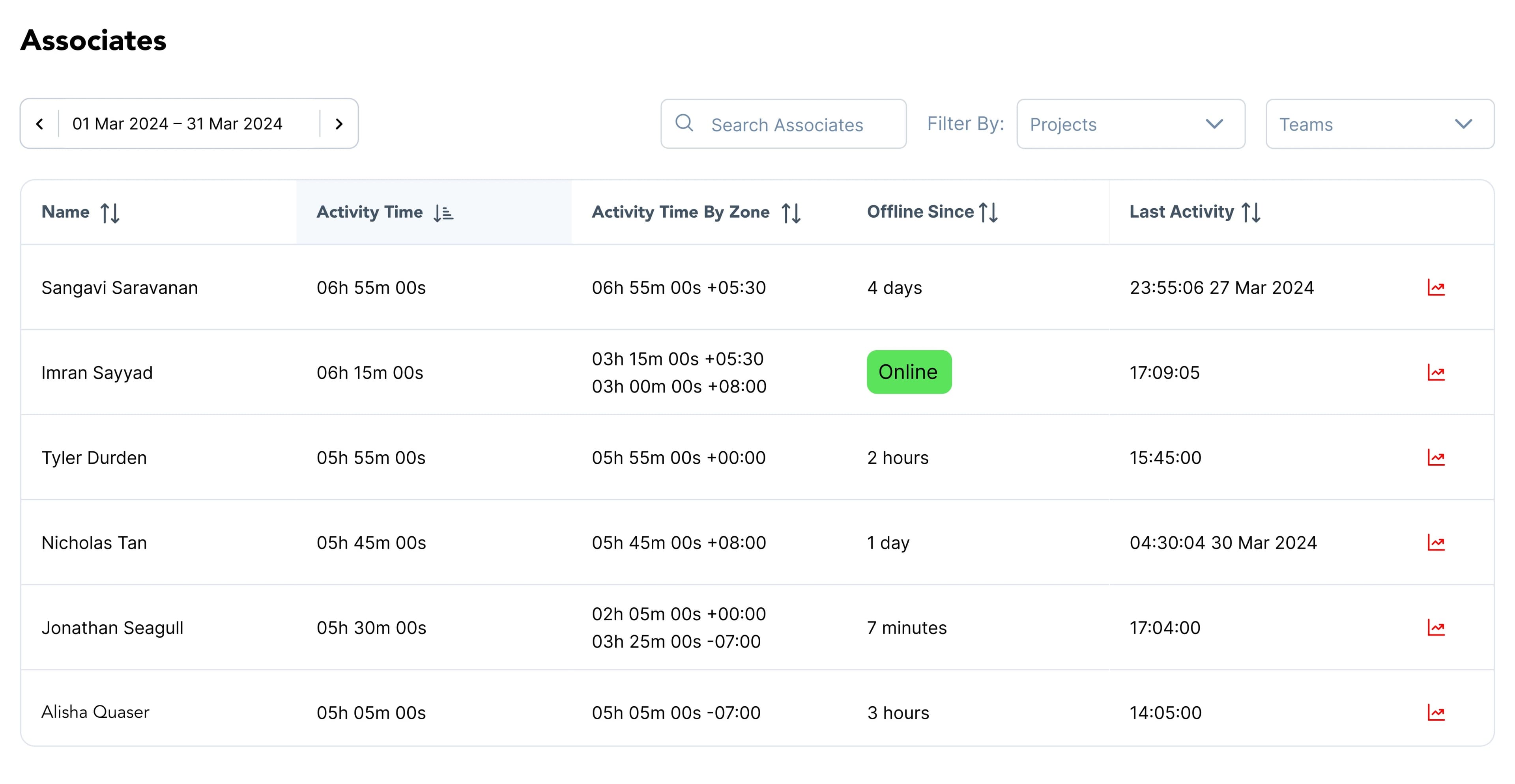Image resolution: width=1515 pixels, height=784 pixels.
Task: Click the Last Activity header text
Action: (1182, 211)
